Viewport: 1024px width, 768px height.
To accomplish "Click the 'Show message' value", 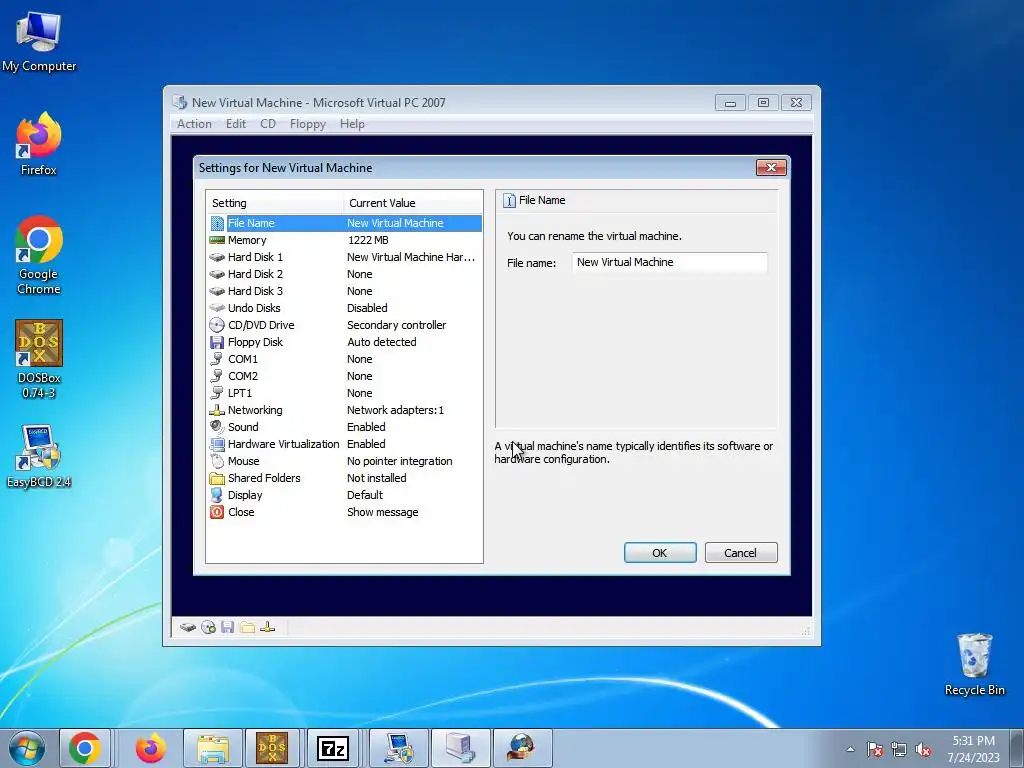I will point(383,512).
